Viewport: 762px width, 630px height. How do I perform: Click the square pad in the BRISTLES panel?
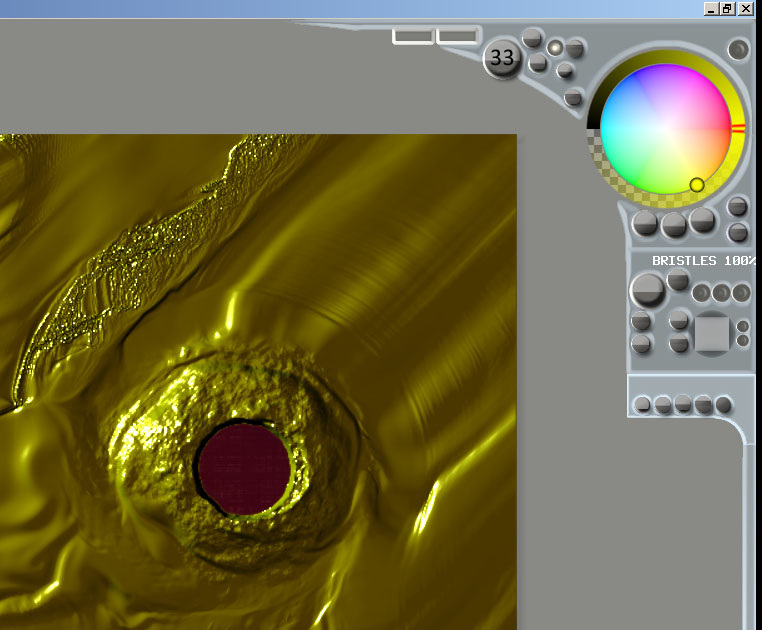pos(712,333)
